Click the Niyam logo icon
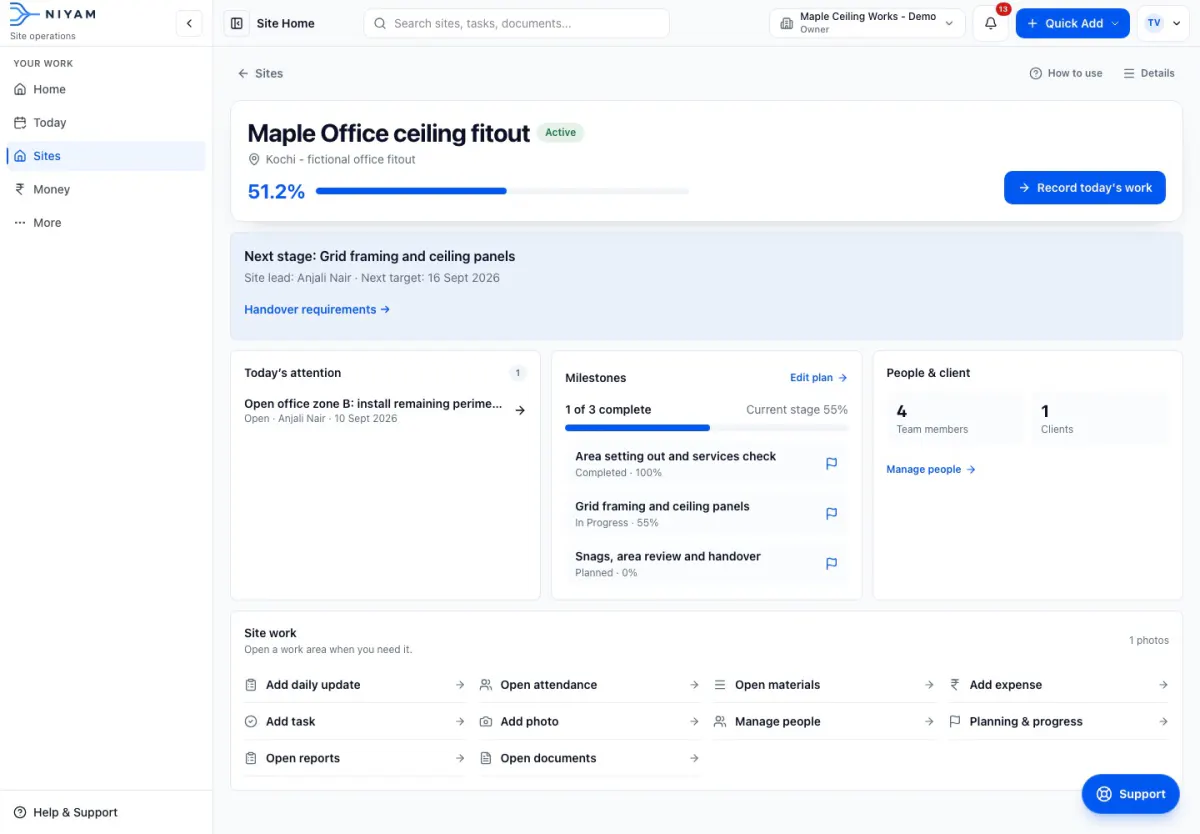Screen dimensions: 1200x834 click(x=23, y=14)
